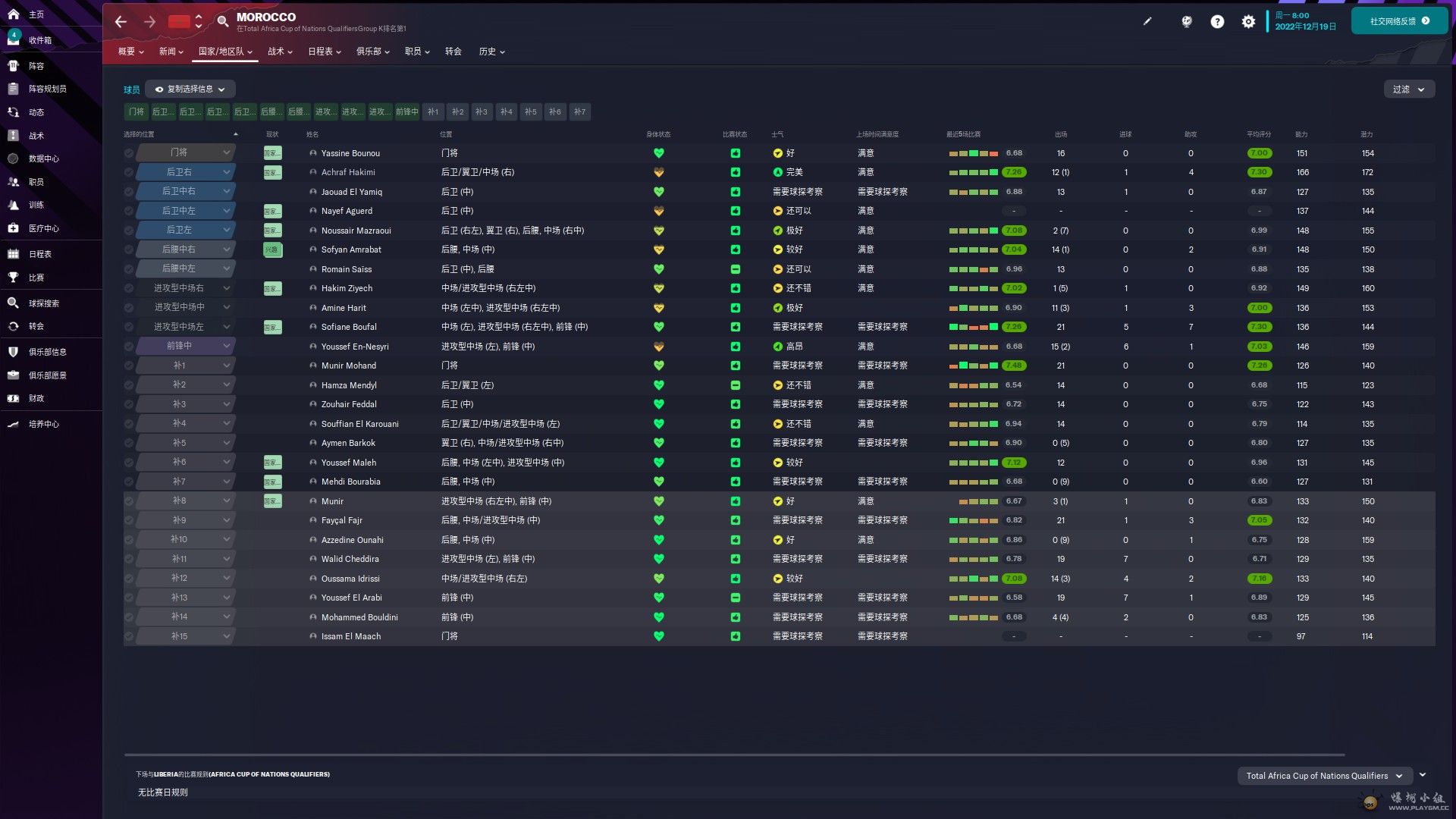Open the help question mark icon
This screenshot has width=1456, height=819.
tap(1217, 22)
